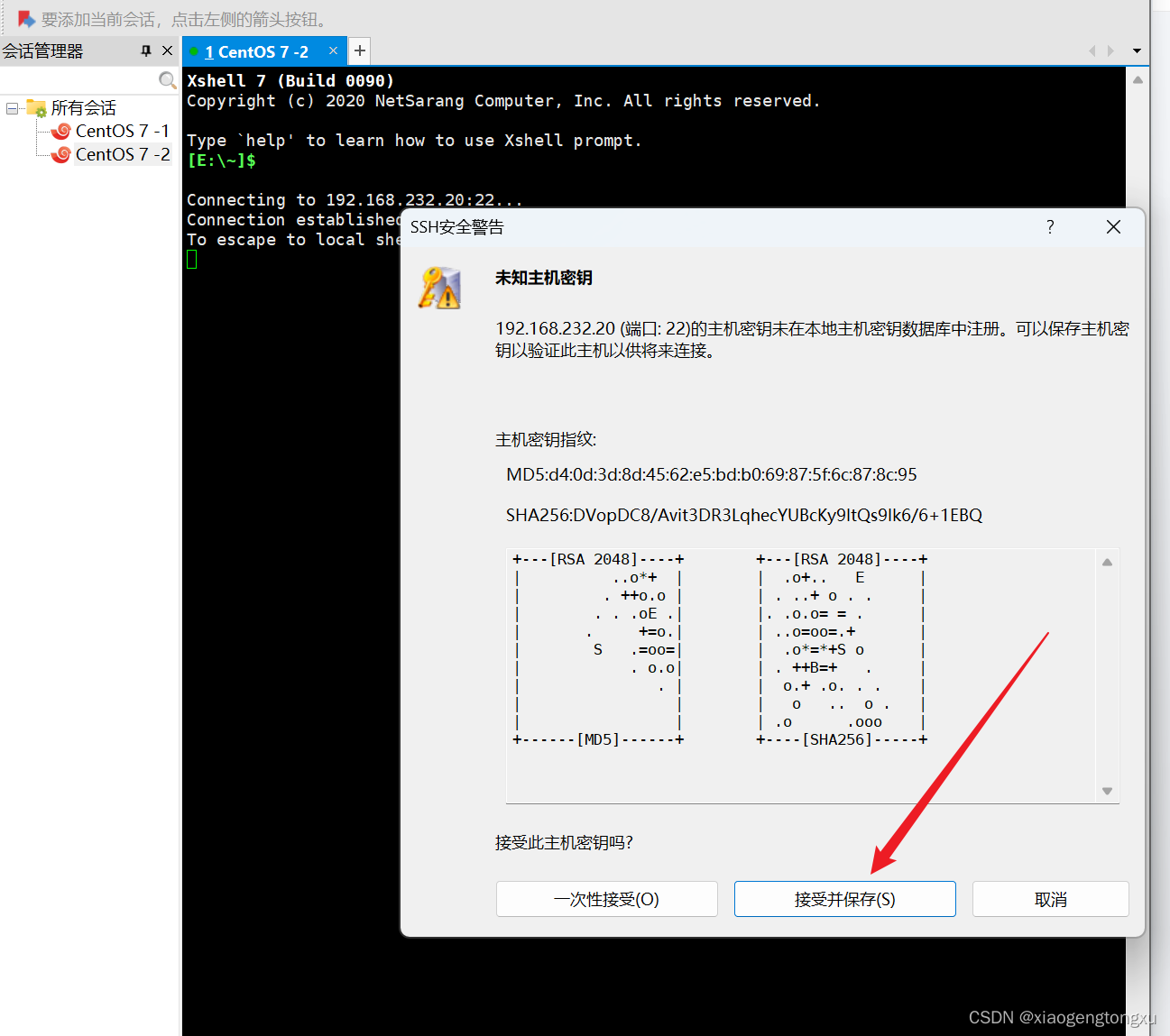Click the green status dot on tab

tap(194, 51)
